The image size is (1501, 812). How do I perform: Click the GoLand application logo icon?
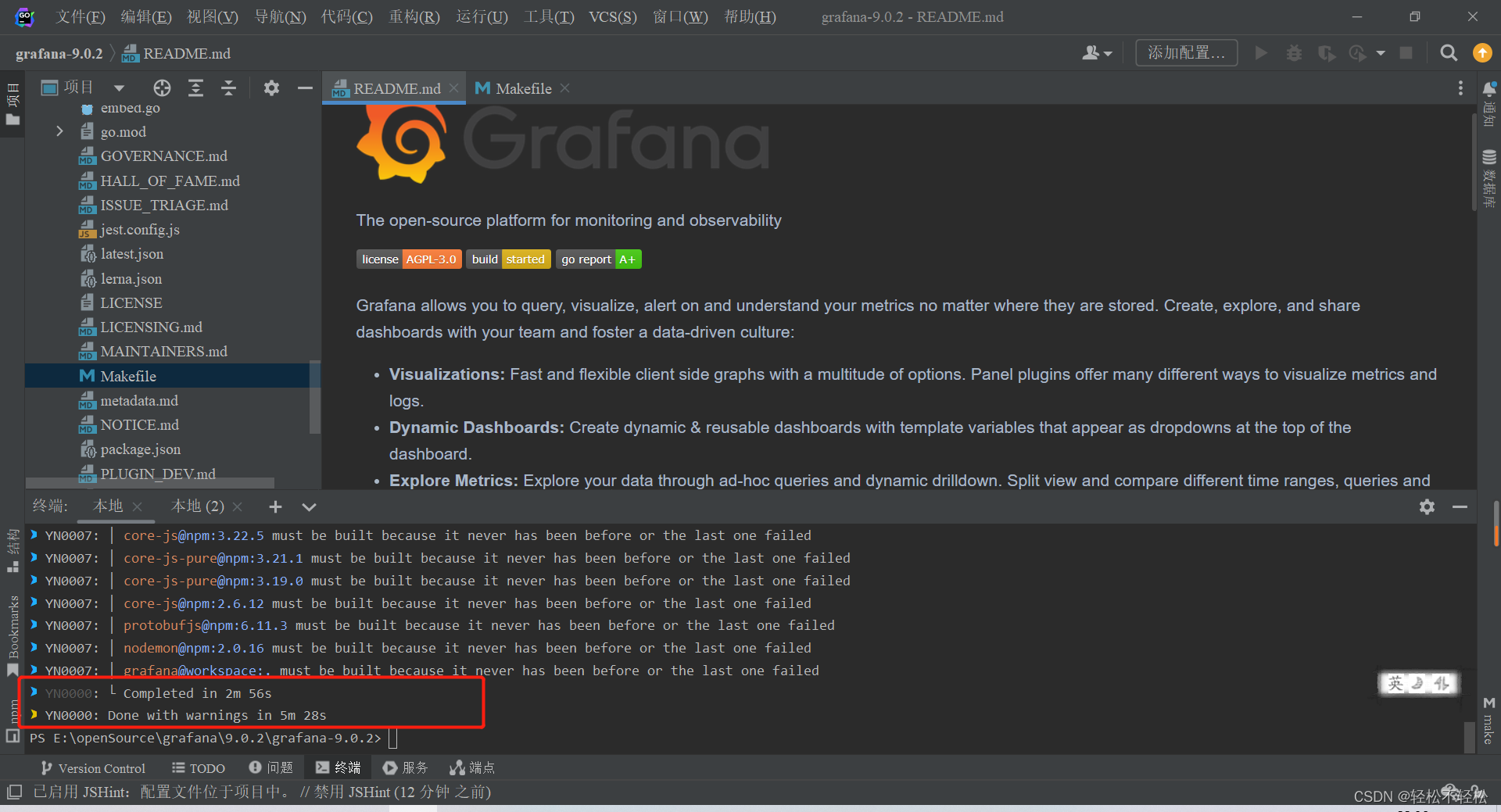(24, 16)
